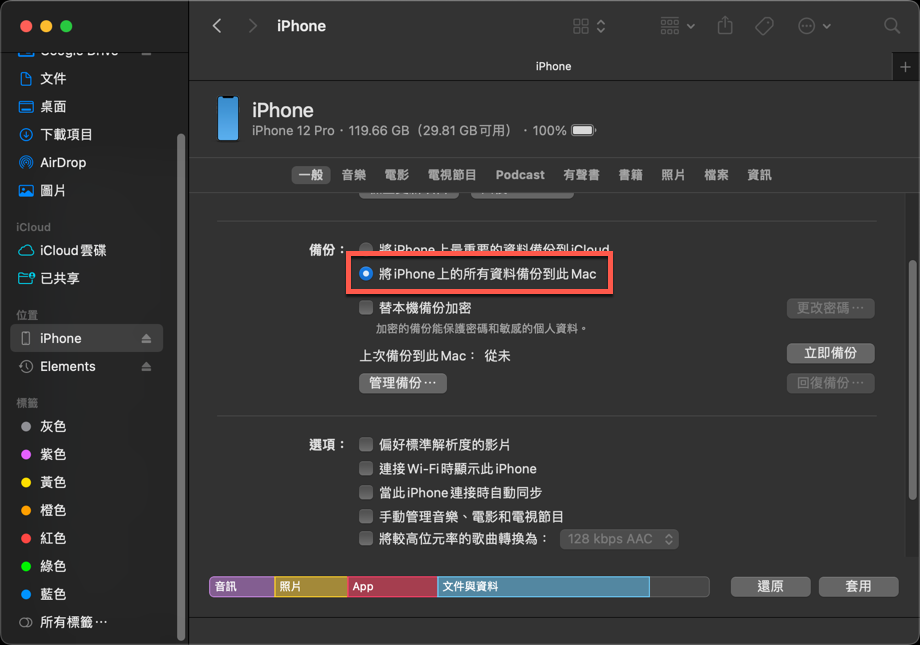Go back with the left chevron
920x645 pixels.
pos(217,26)
